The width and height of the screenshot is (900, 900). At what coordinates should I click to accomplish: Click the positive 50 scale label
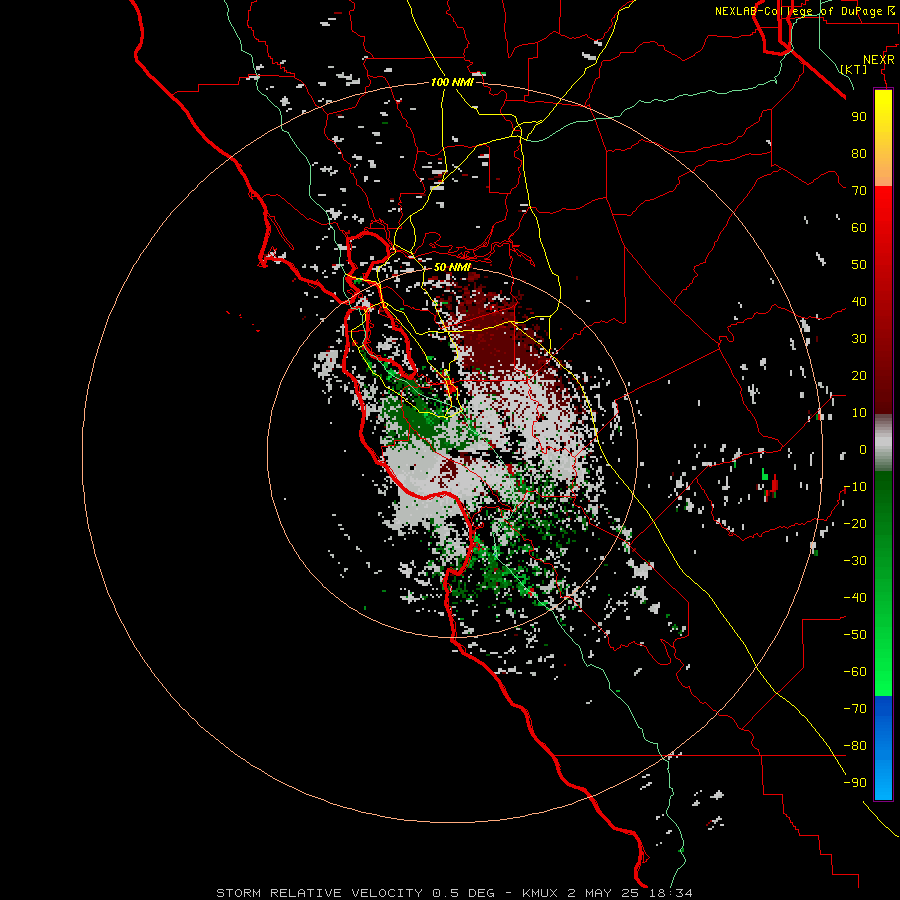coord(859,265)
